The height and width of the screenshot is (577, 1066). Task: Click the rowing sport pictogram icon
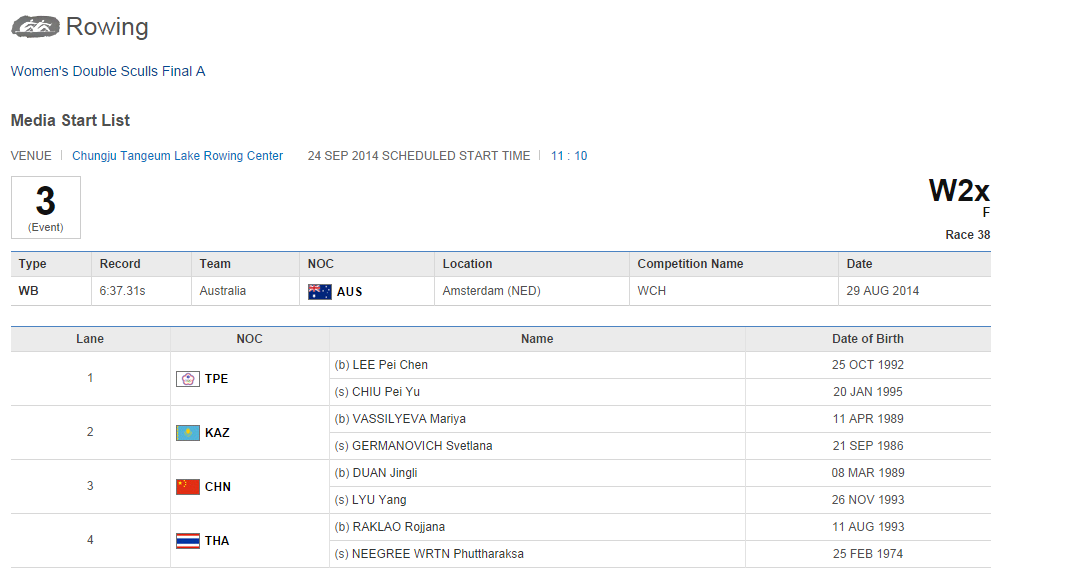point(36,28)
